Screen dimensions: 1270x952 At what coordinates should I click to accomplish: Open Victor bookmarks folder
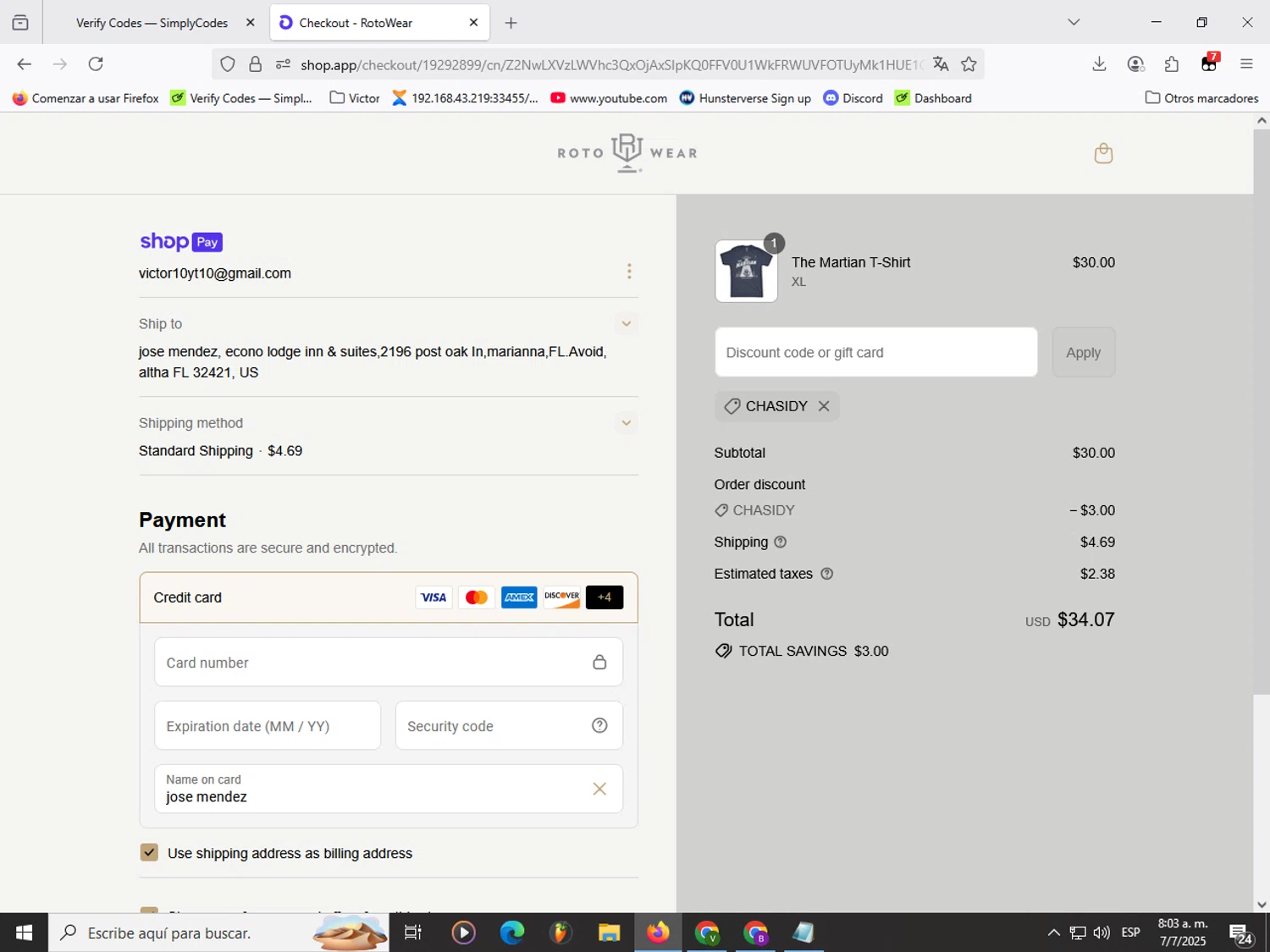355,98
